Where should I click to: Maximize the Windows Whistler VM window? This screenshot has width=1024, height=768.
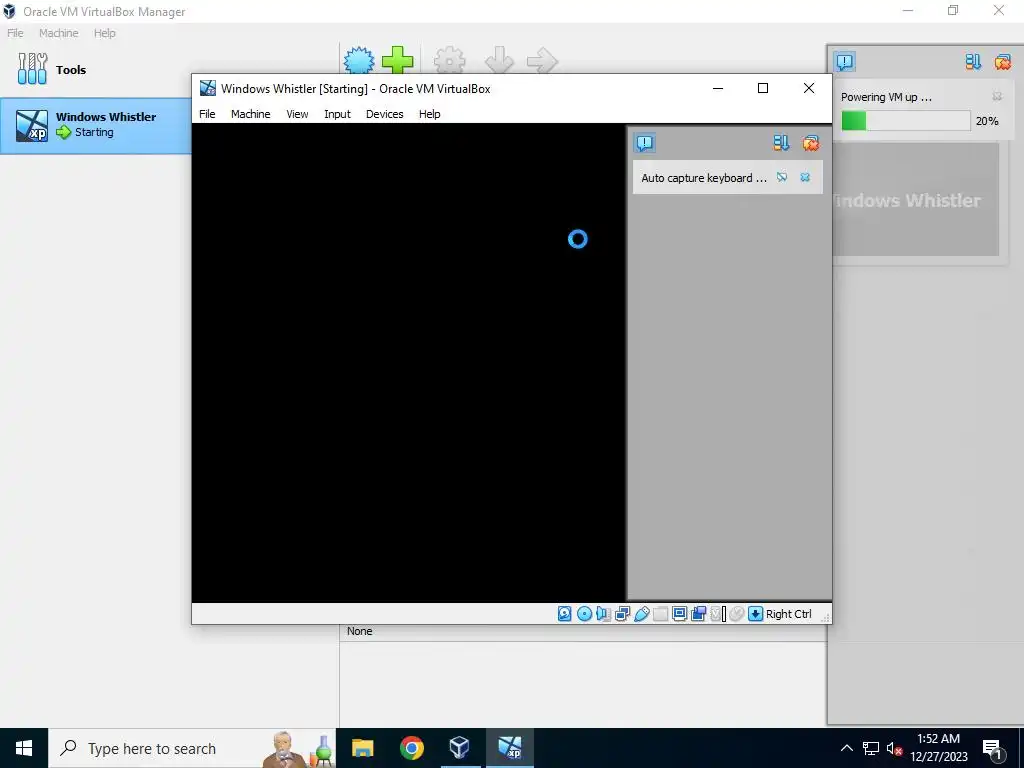tap(763, 88)
